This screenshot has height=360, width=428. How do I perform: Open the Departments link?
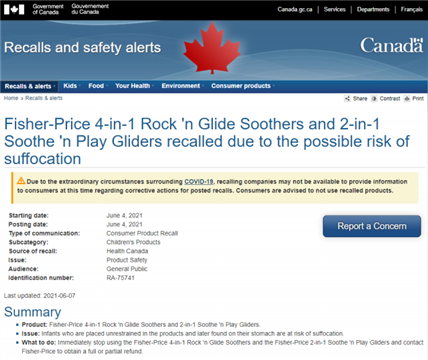[x=373, y=9]
